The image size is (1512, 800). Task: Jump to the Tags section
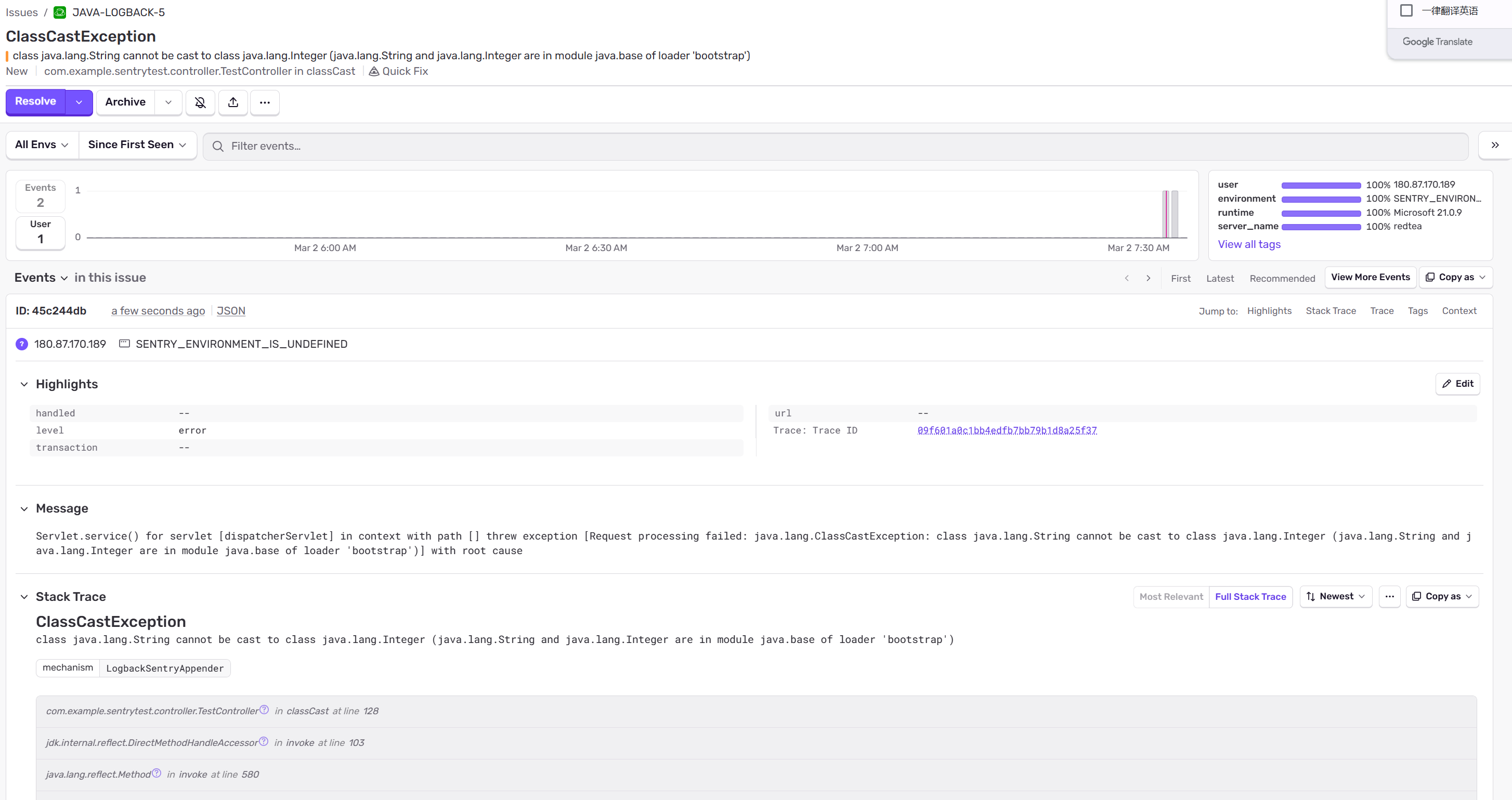pyautogui.click(x=1417, y=311)
